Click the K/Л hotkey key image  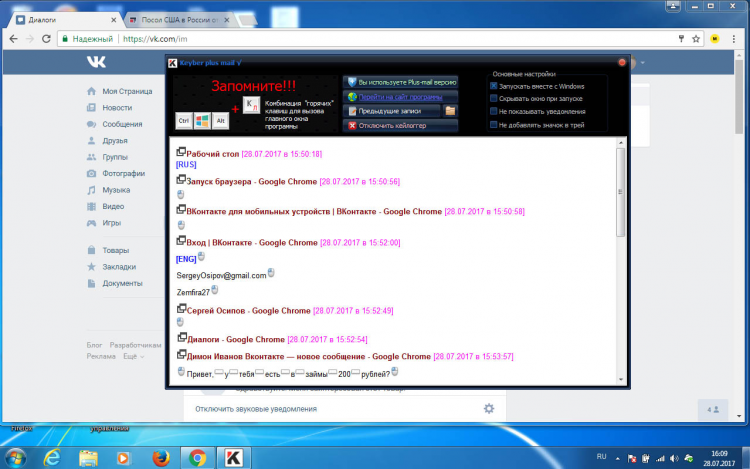(x=252, y=105)
